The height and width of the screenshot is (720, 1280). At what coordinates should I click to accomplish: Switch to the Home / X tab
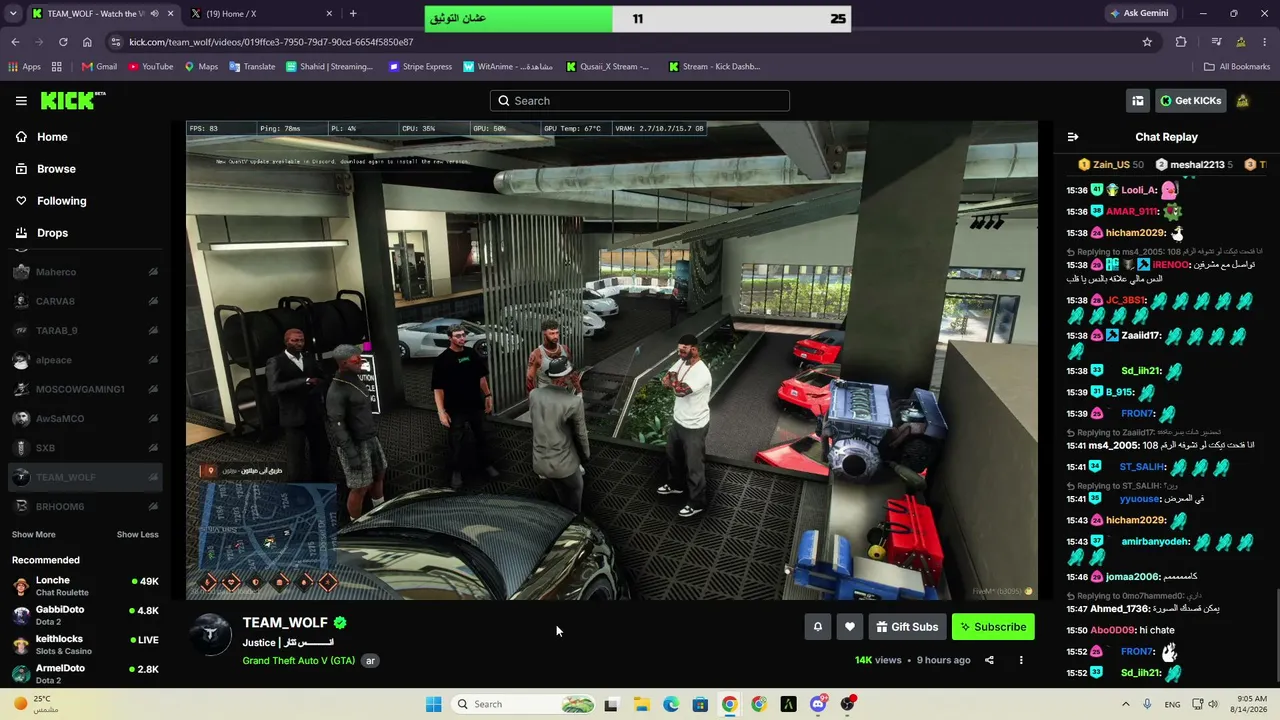point(261,14)
